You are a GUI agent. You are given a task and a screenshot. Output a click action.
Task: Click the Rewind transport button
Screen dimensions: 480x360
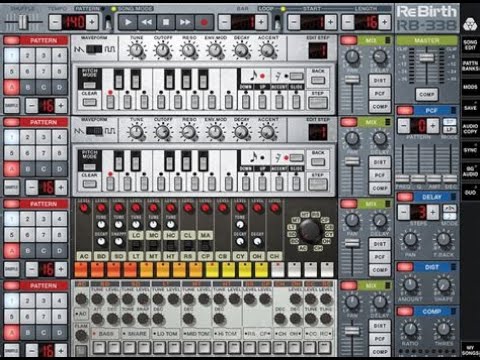click(147, 22)
